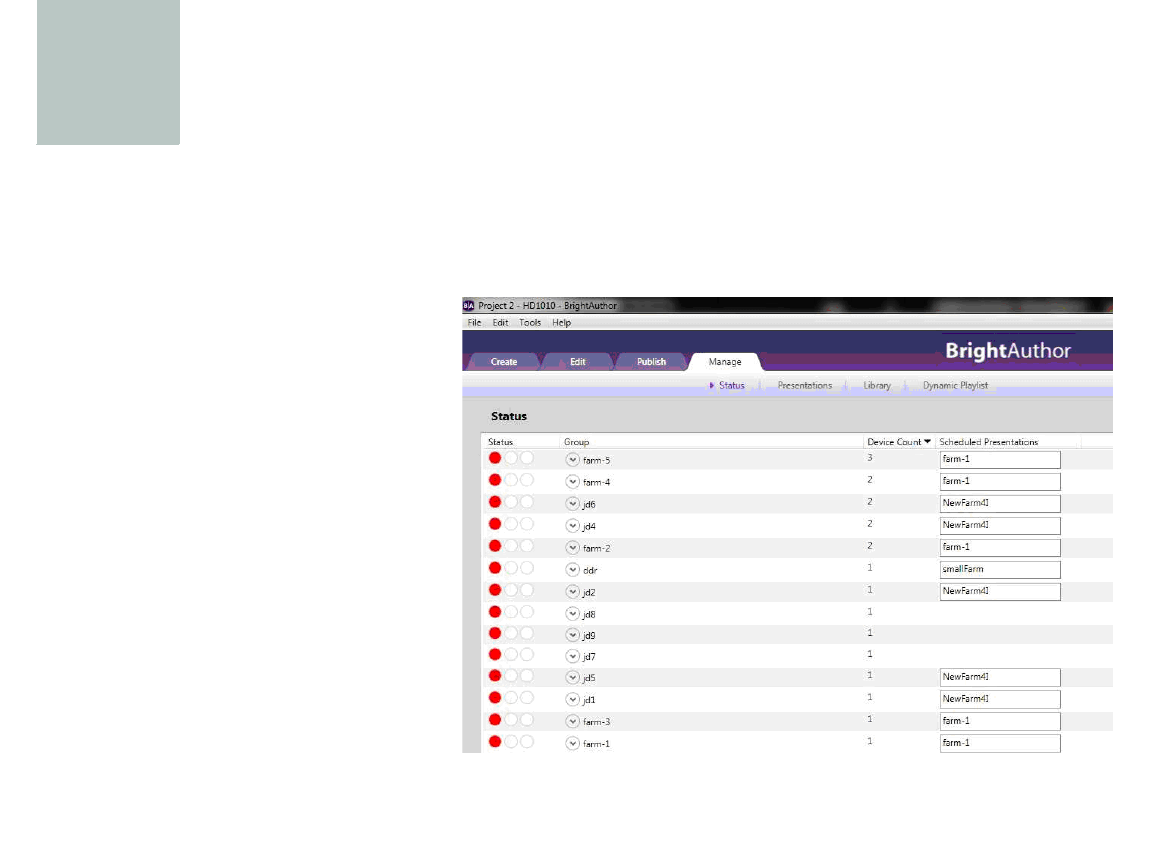Select the group name jd8
Viewport: 1173px width, 854px height.
tap(589, 615)
